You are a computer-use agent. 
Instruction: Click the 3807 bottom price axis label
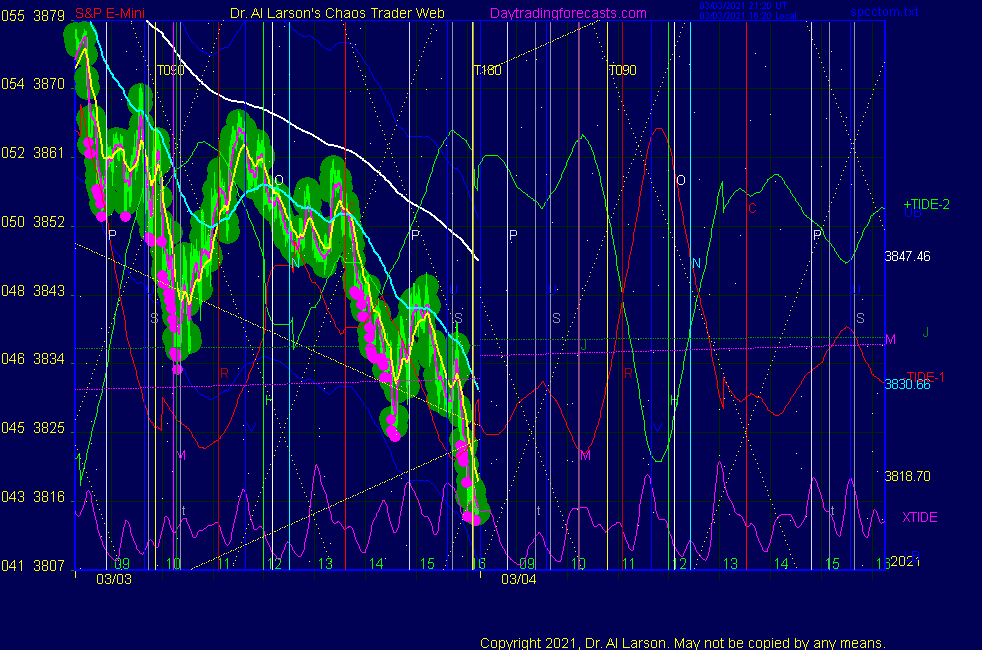coord(48,565)
